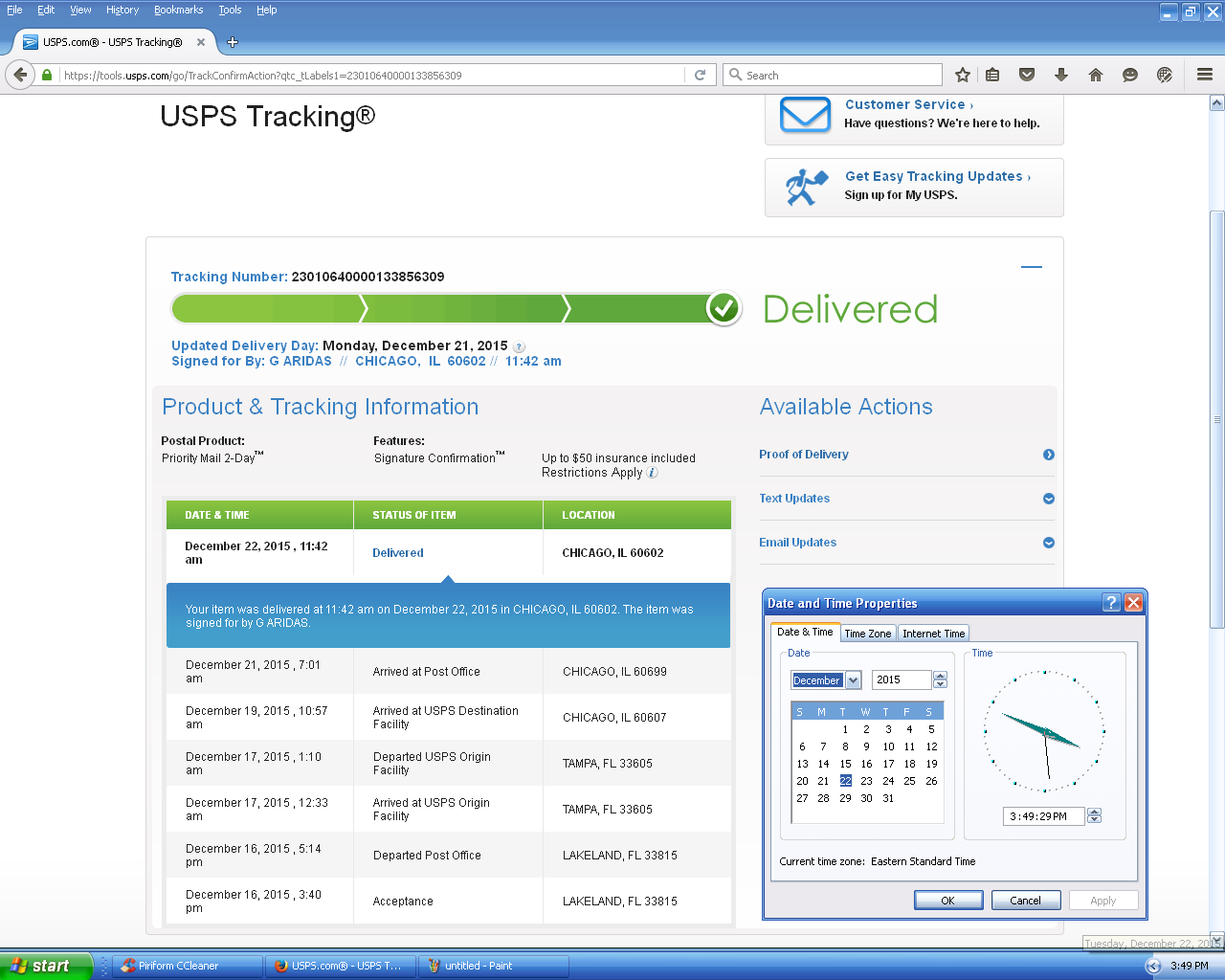The image size is (1225, 980).
Task: Click OK in Date and Time Properties
Action: pos(947,901)
